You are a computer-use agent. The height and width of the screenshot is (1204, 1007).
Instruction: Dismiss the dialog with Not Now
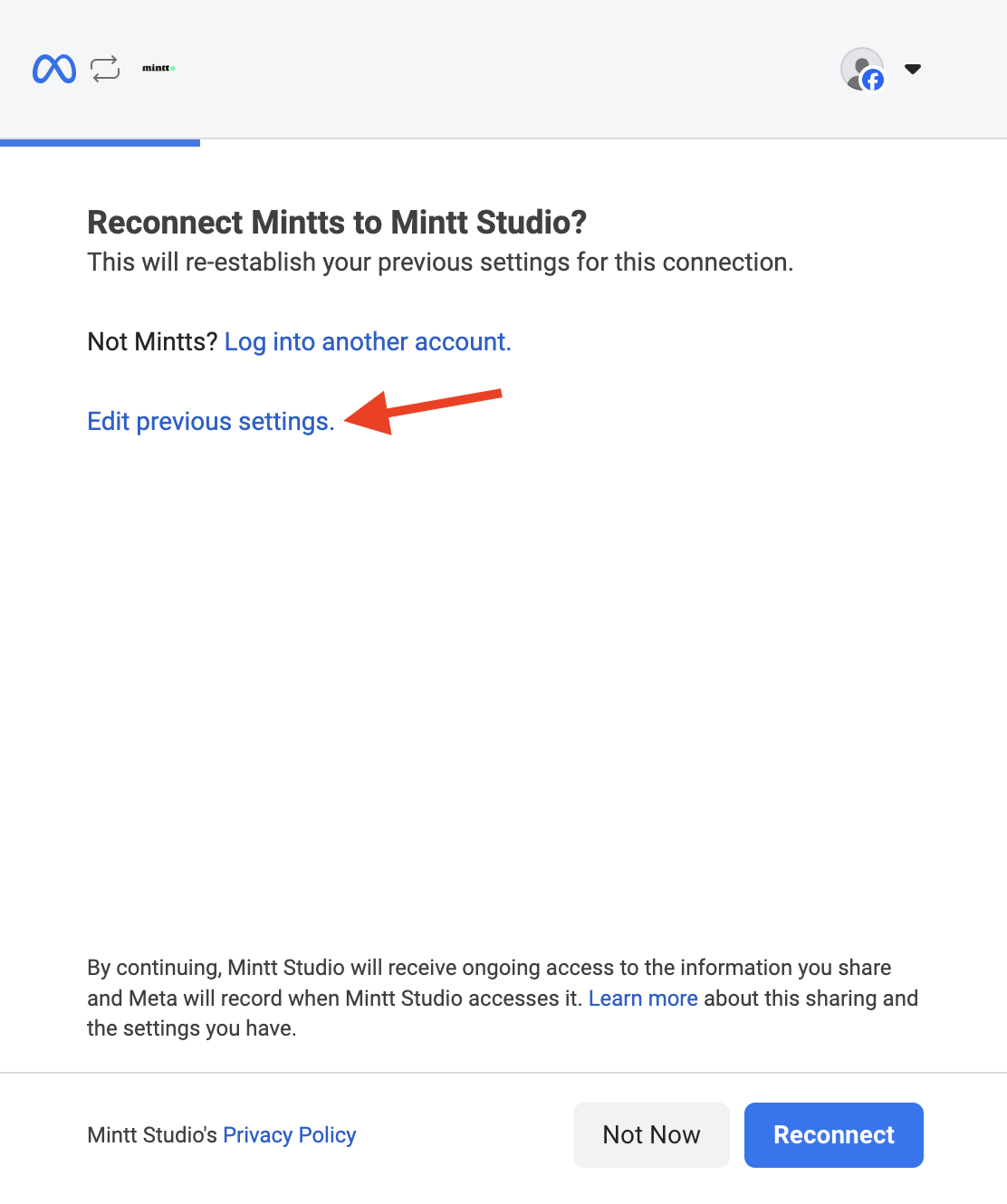651,1134
